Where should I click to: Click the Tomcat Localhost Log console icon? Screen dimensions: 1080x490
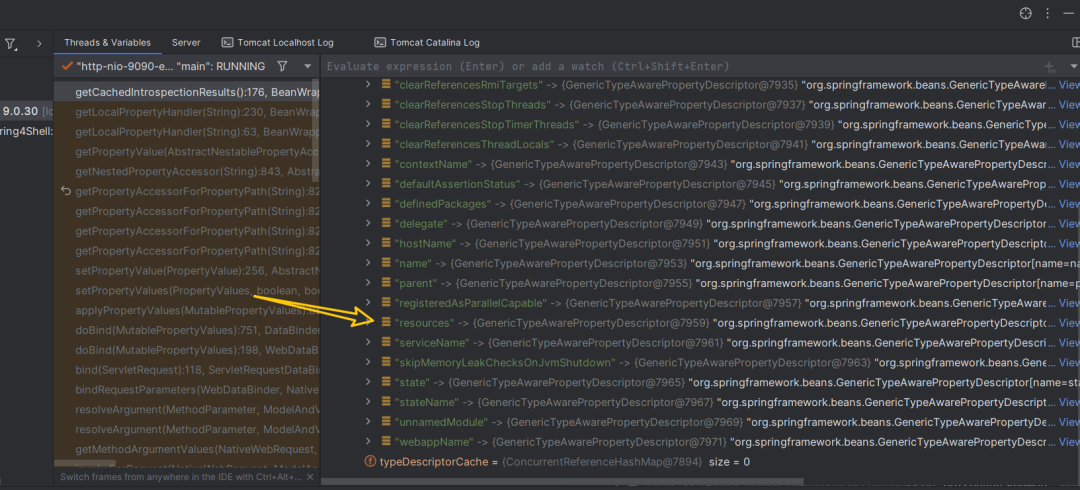pos(227,43)
